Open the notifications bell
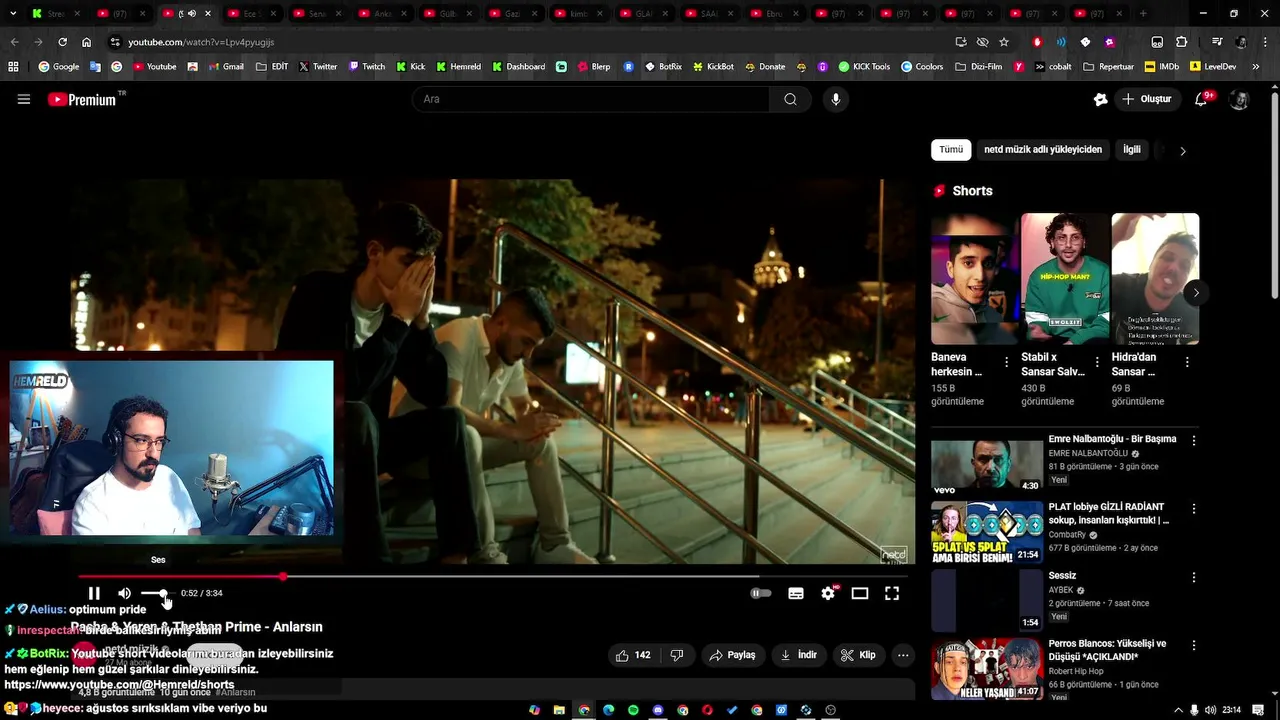This screenshot has height=720, width=1280. click(x=1203, y=99)
